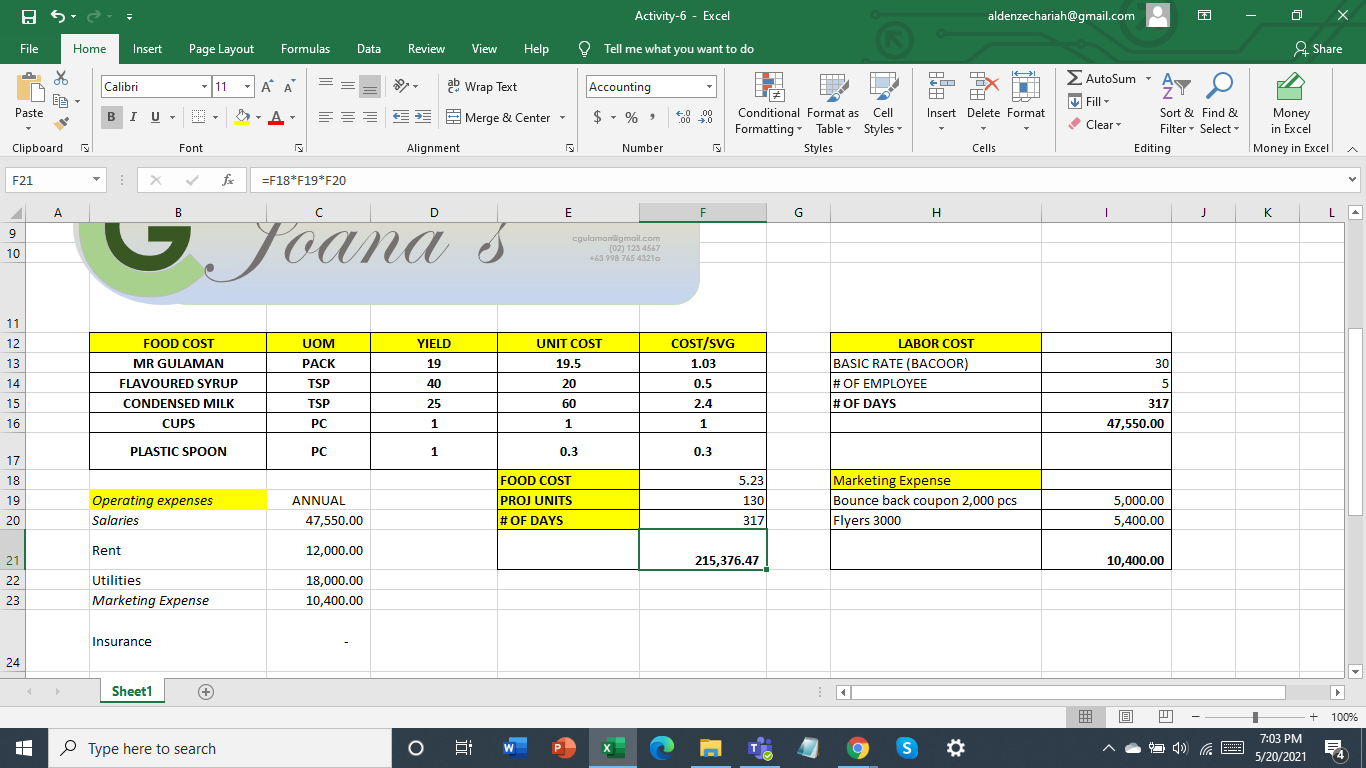Add a new sheet with plus button
1366x768 pixels.
tap(206, 691)
